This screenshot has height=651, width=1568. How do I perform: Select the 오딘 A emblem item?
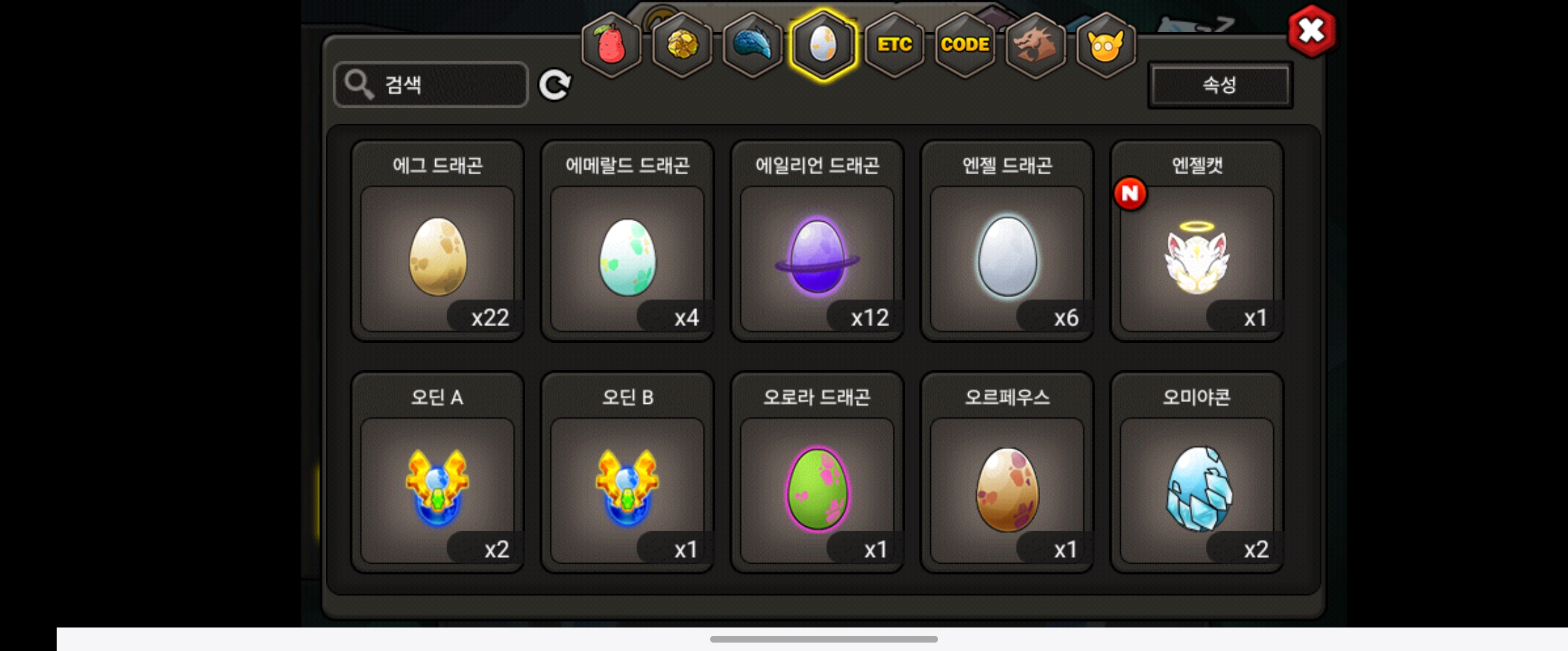[438, 472]
